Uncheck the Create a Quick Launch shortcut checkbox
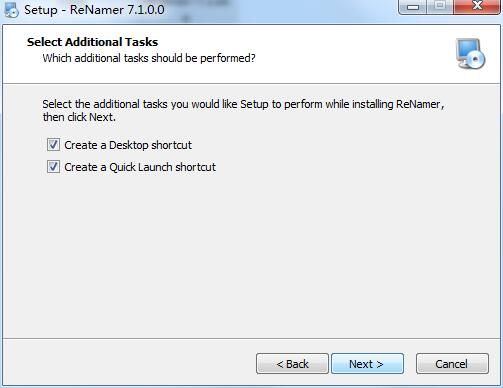Screen dimensions: 503x388 [x=53, y=167]
